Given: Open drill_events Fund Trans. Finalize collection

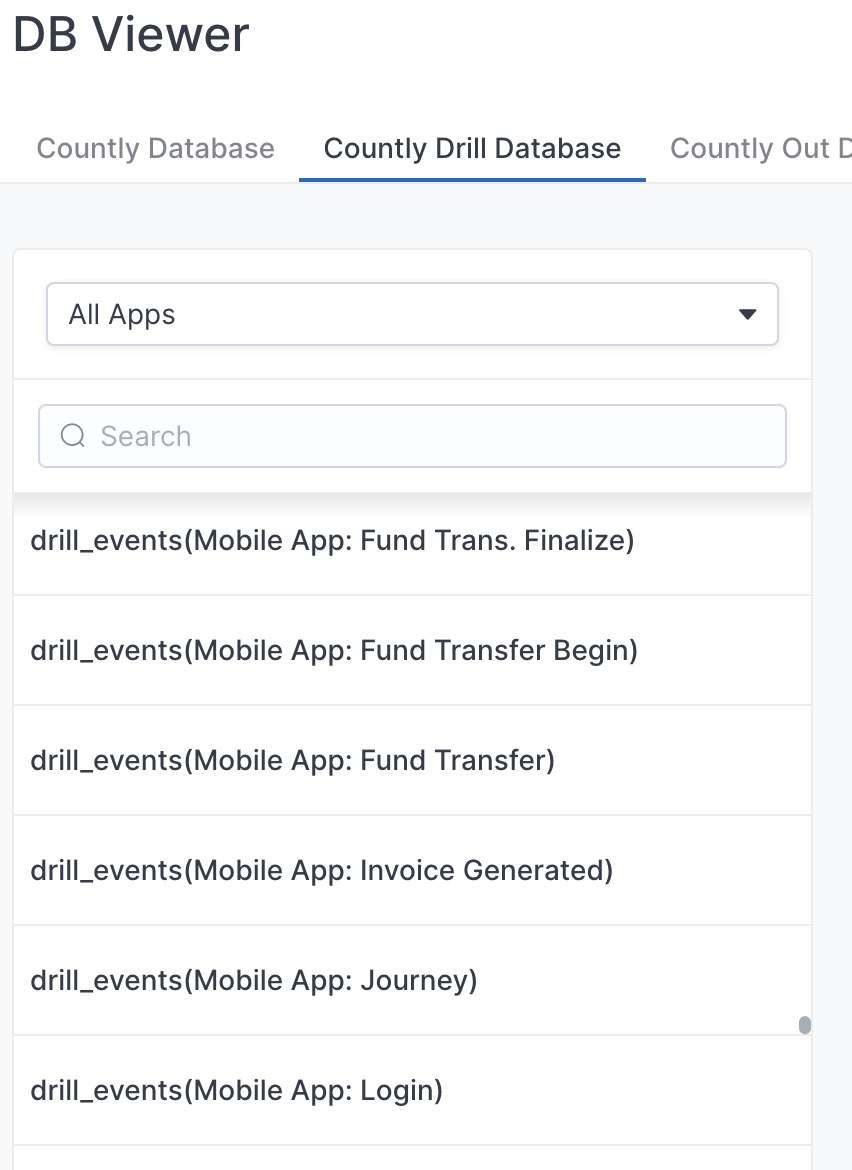Looking at the screenshot, I should pos(413,540).
